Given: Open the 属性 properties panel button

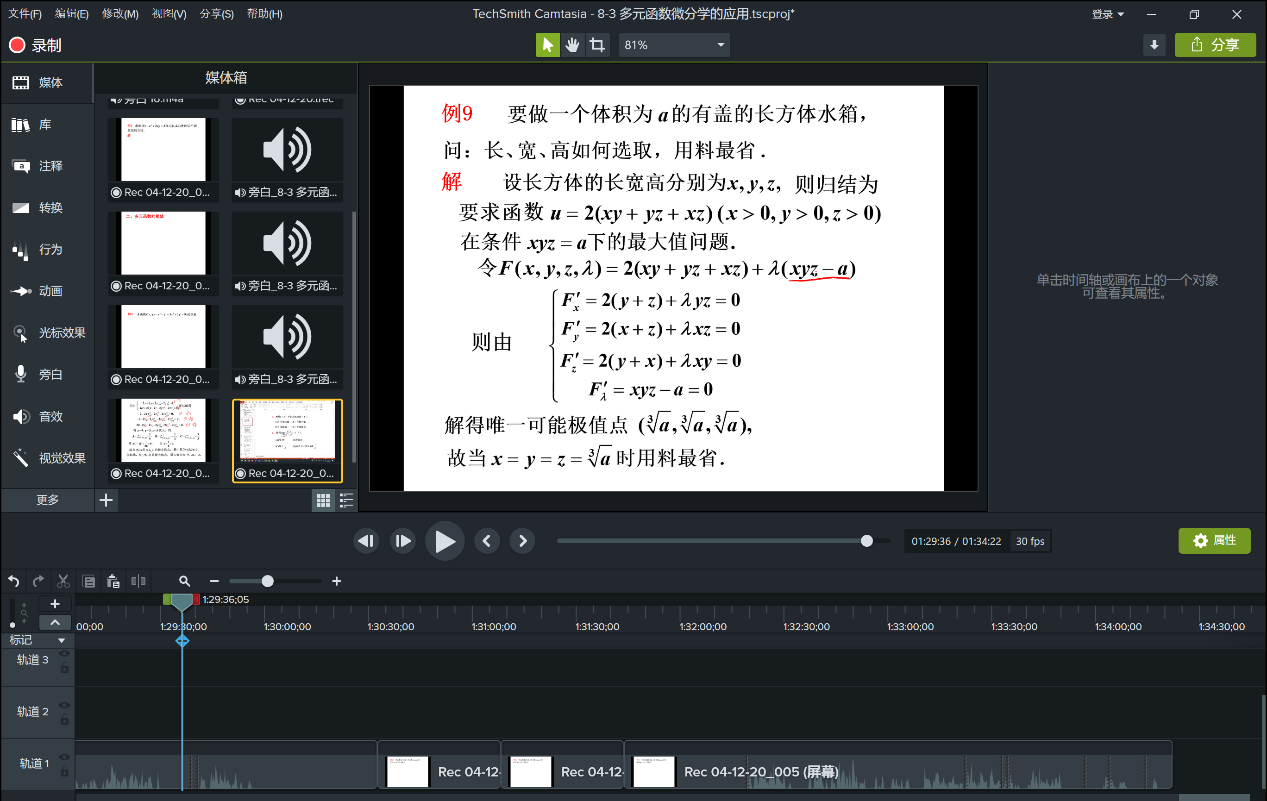Looking at the screenshot, I should pyautogui.click(x=1214, y=541).
